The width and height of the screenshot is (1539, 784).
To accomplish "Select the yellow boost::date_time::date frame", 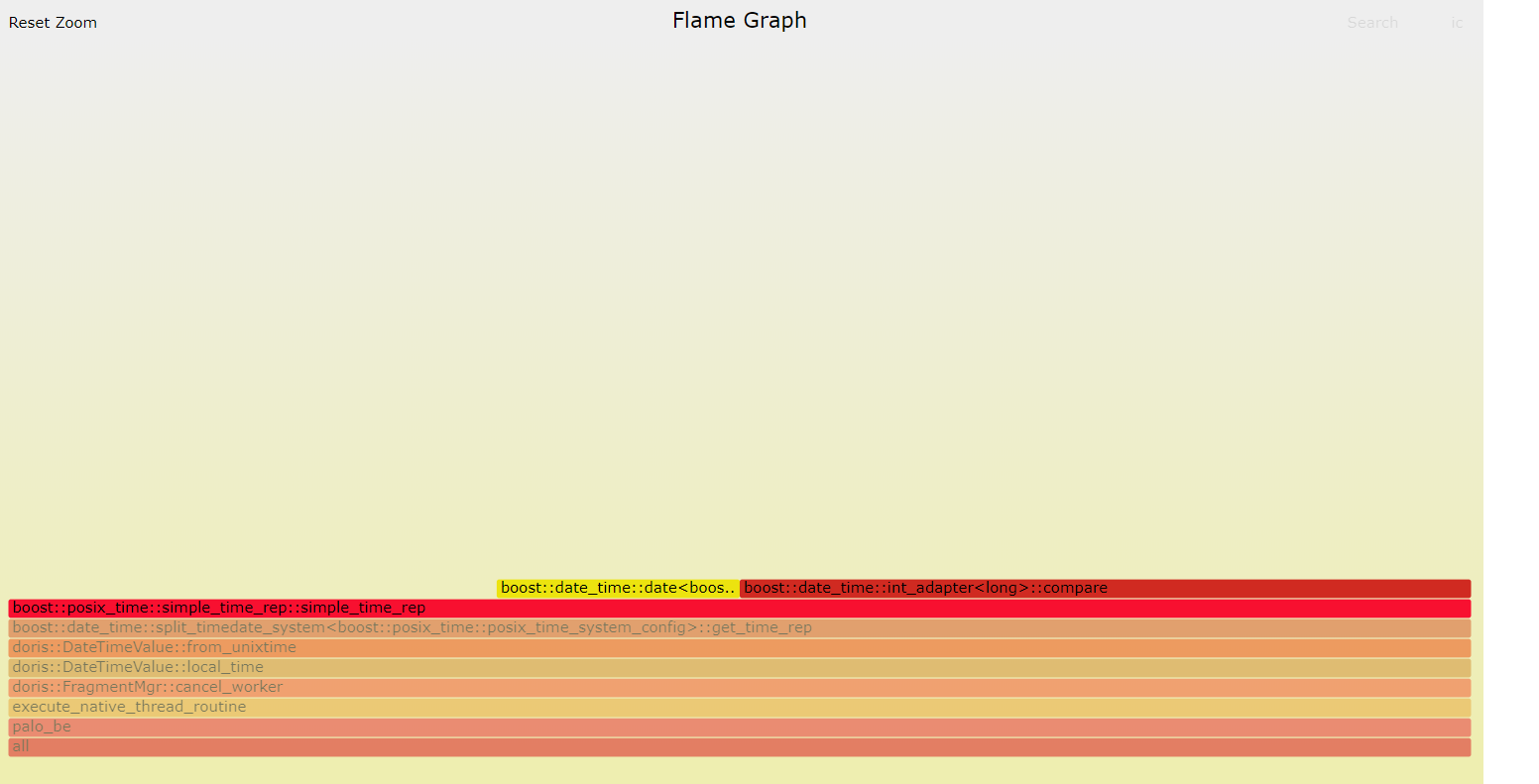I will 618,589.
